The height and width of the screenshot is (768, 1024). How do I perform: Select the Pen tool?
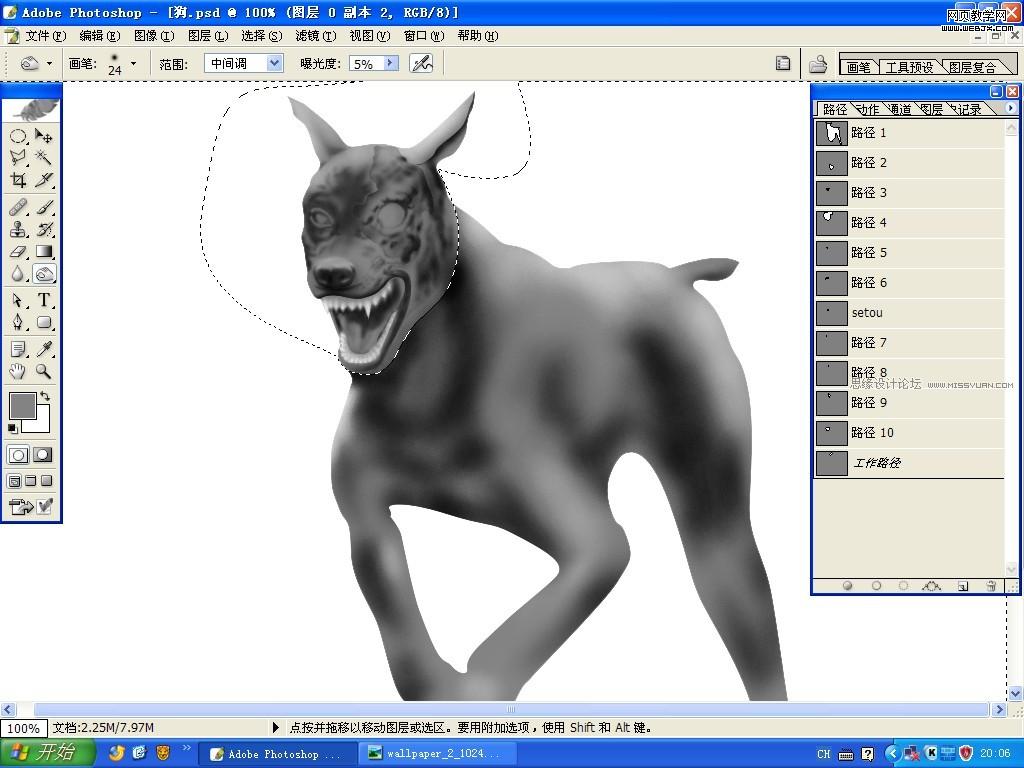pyautogui.click(x=18, y=322)
